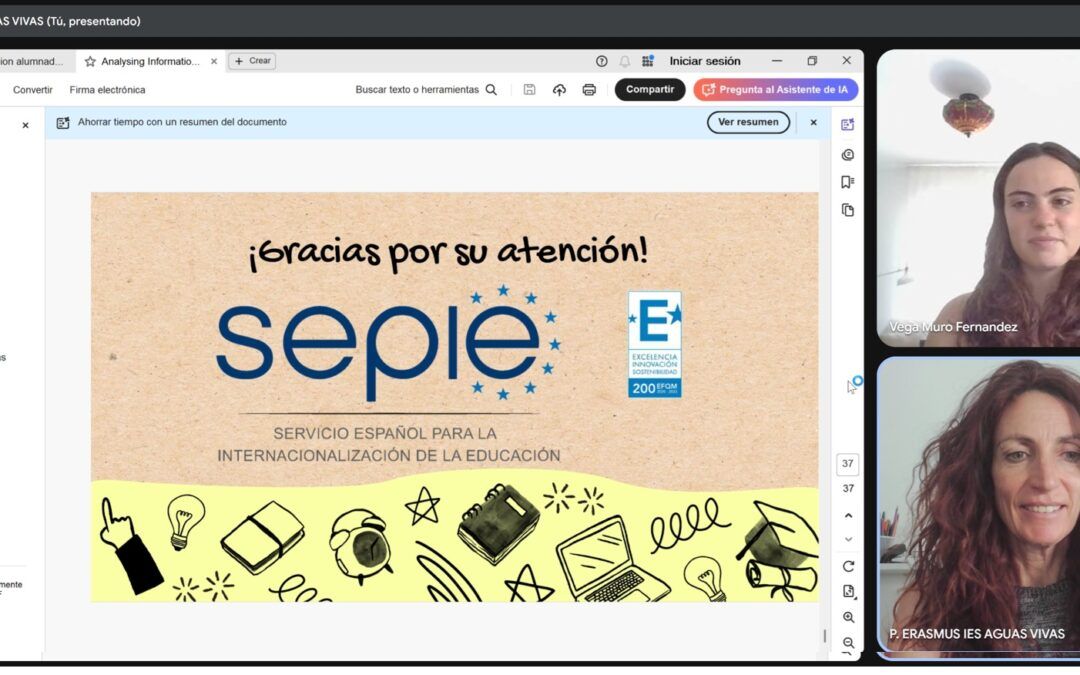1080x675 pixels.
Task: Click text SERVICIO ESPAÑOL PARA LA
Action: 385,433
